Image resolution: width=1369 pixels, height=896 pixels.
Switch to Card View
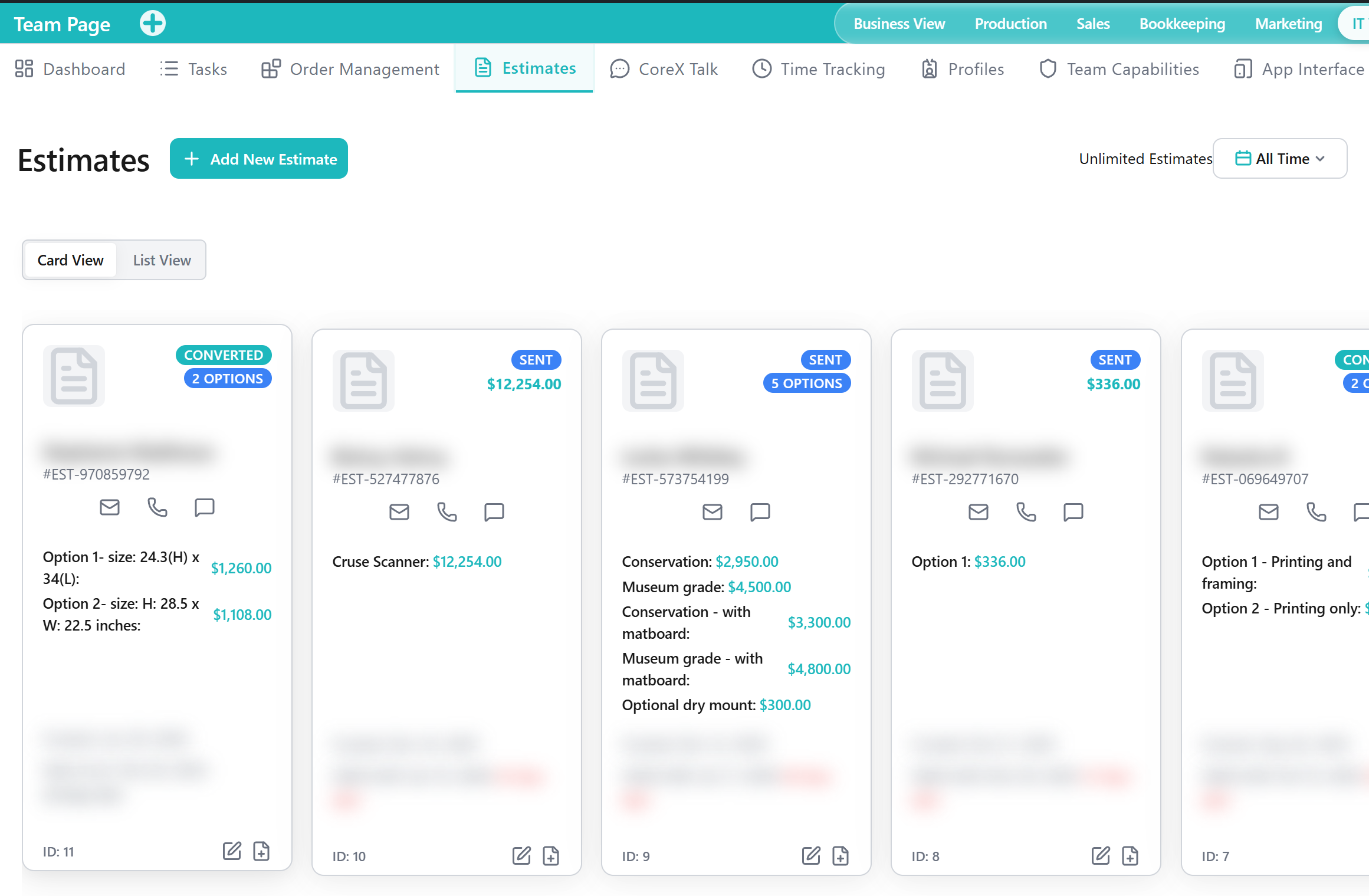click(x=71, y=260)
